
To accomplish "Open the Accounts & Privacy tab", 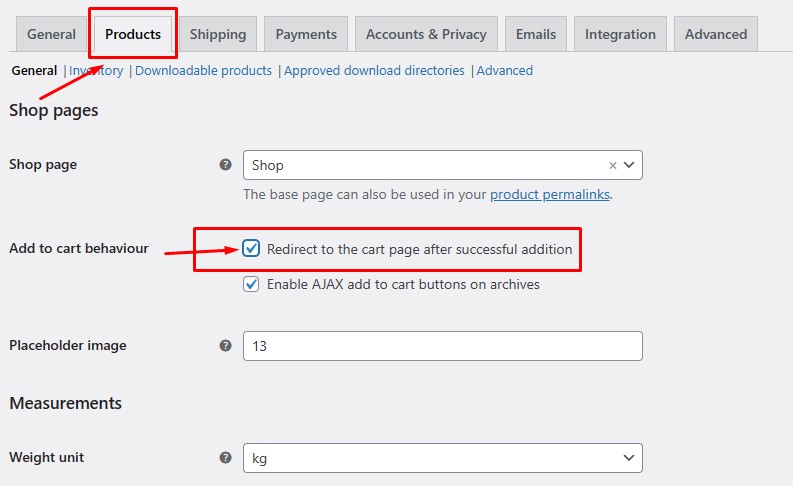I will pos(426,34).
